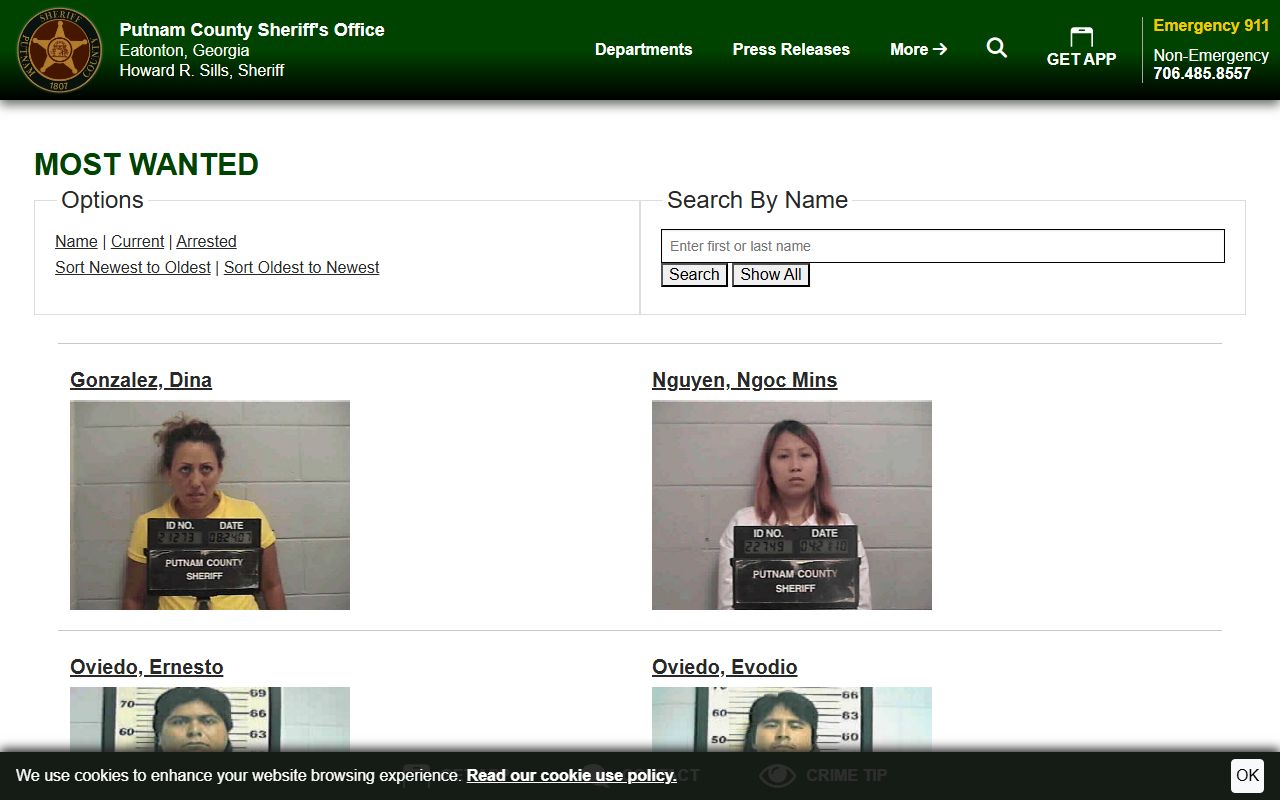
Task: Click the Emergency 911 text
Action: pos(1211,26)
